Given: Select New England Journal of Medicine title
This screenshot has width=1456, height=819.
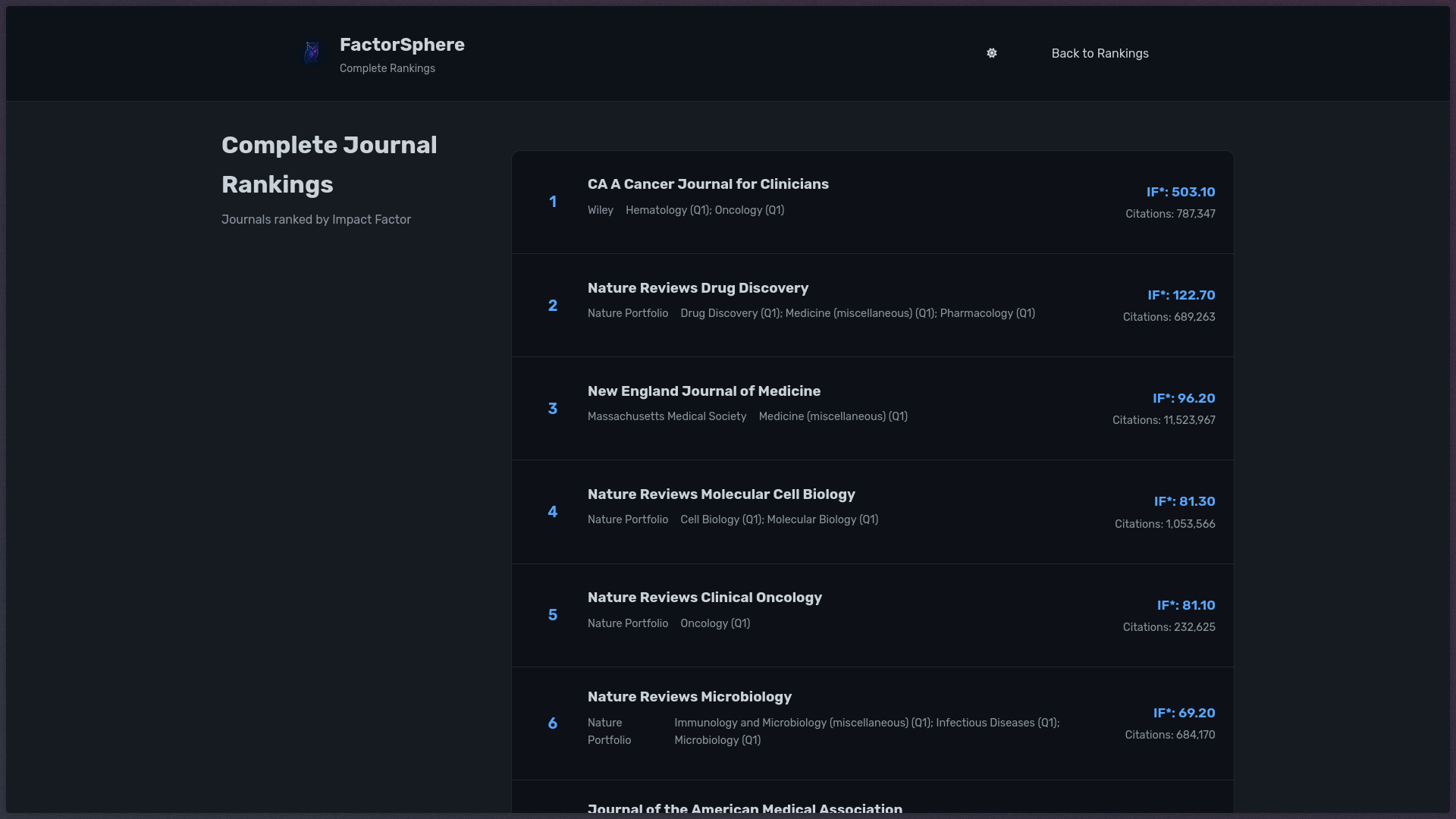Looking at the screenshot, I should click(704, 391).
